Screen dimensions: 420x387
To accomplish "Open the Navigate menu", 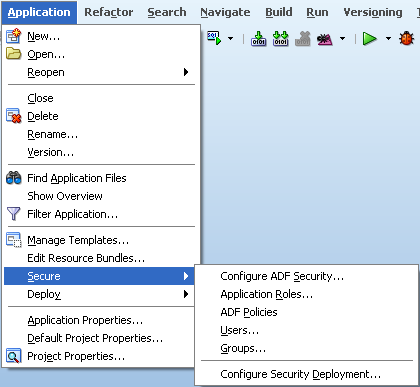I will pos(225,12).
